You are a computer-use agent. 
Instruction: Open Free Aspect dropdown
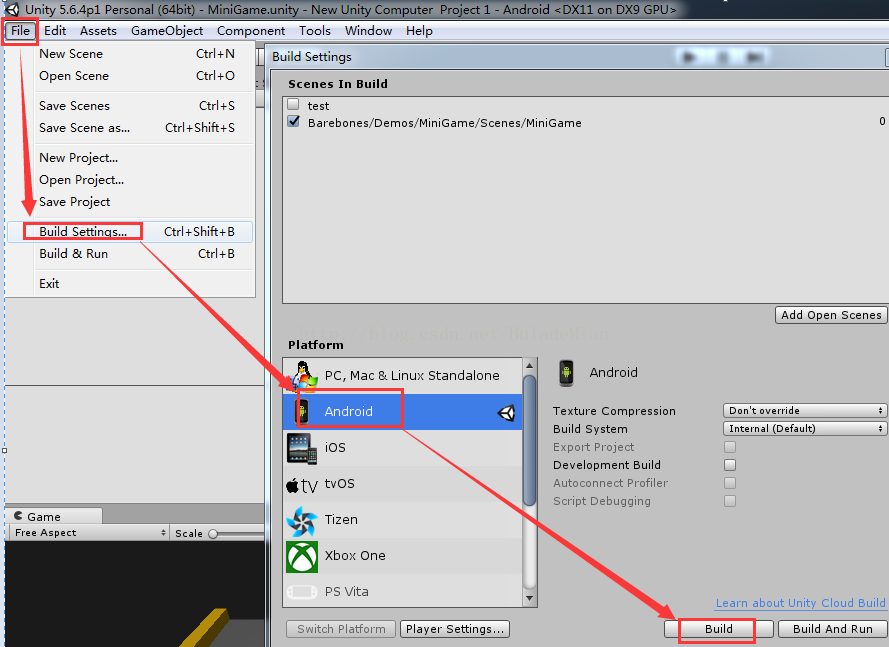(x=90, y=533)
